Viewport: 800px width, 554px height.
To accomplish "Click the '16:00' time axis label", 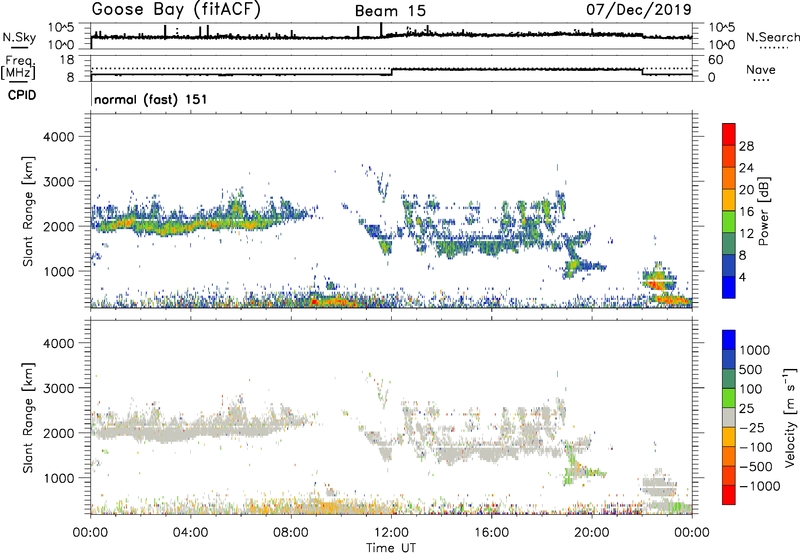I will (491, 533).
